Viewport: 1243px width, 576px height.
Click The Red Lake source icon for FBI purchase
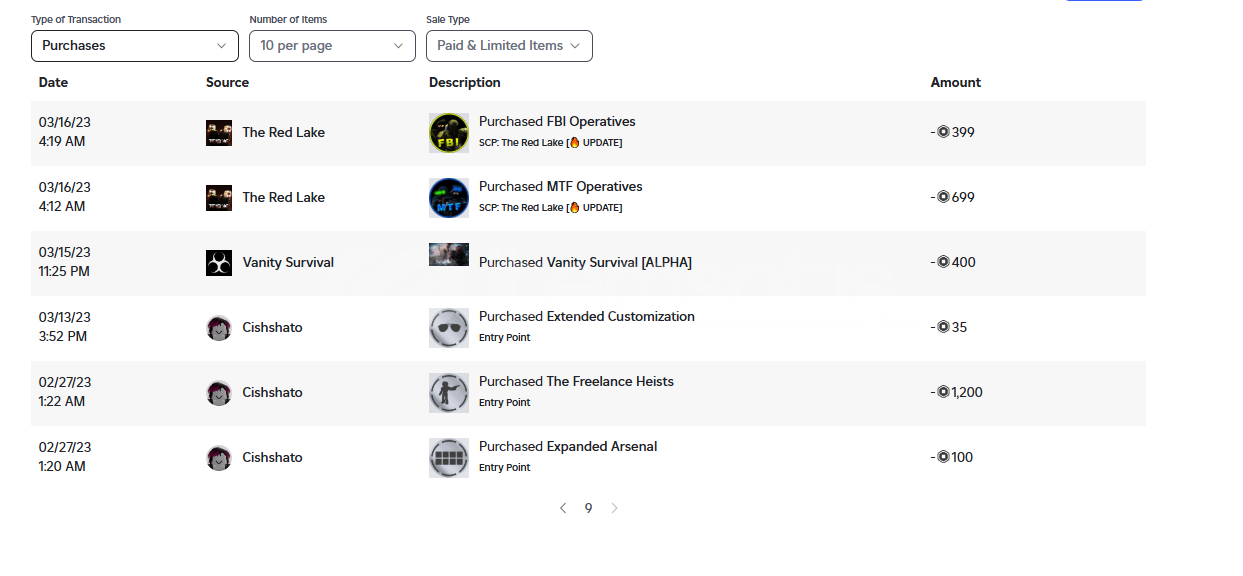tap(219, 133)
